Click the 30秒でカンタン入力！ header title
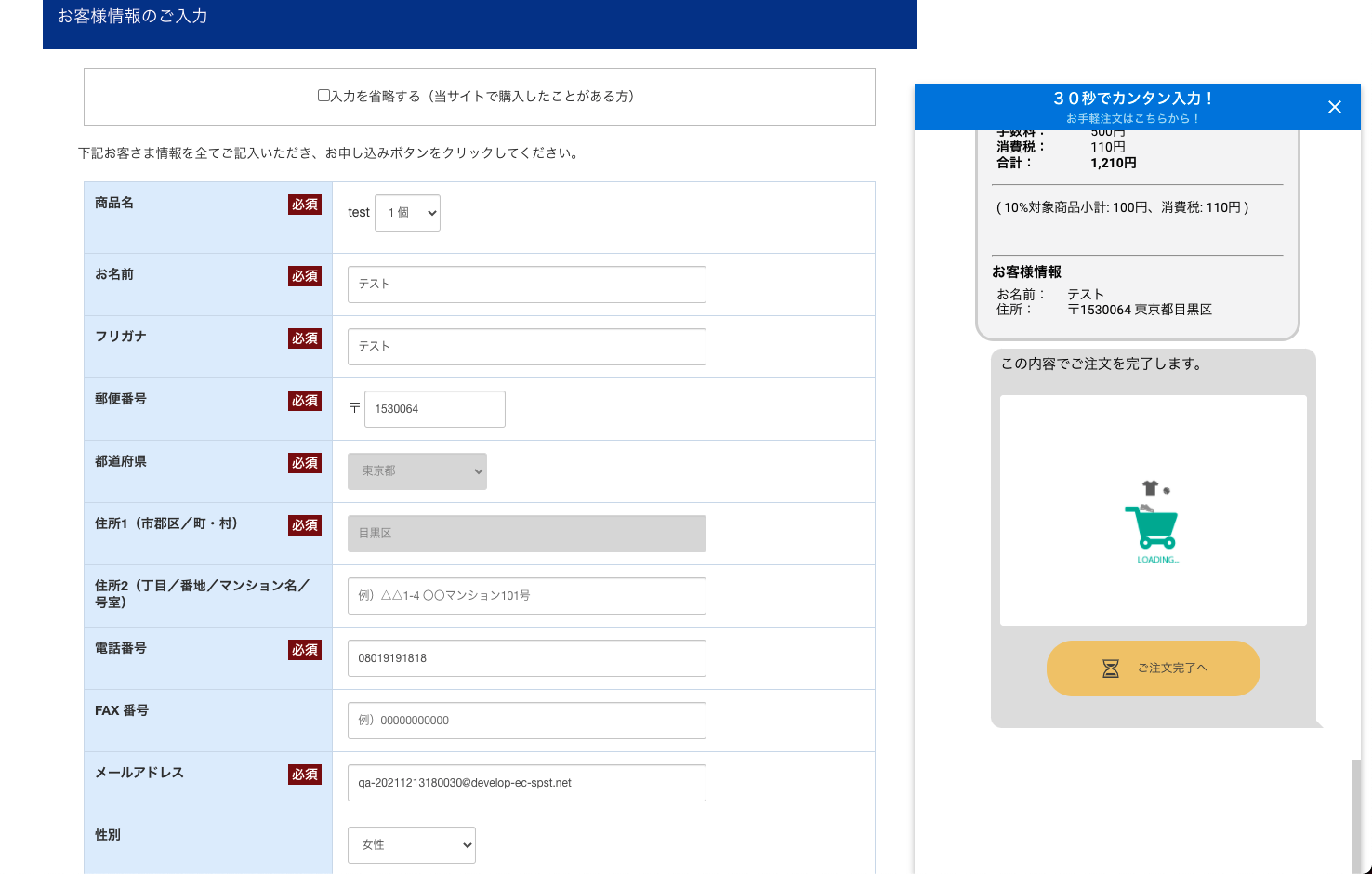The height and width of the screenshot is (874, 1372). click(1133, 98)
